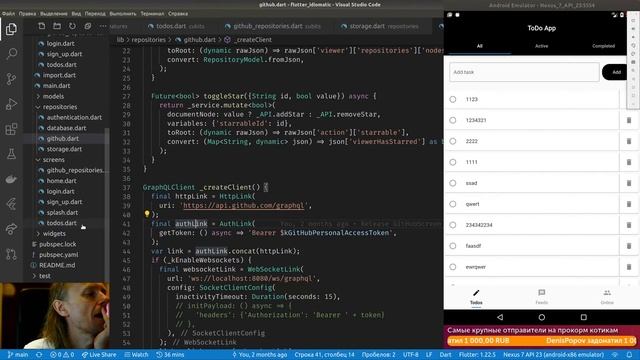Open the Explorer view in the activity bar
This screenshot has width=640, height=360.
(11, 29)
